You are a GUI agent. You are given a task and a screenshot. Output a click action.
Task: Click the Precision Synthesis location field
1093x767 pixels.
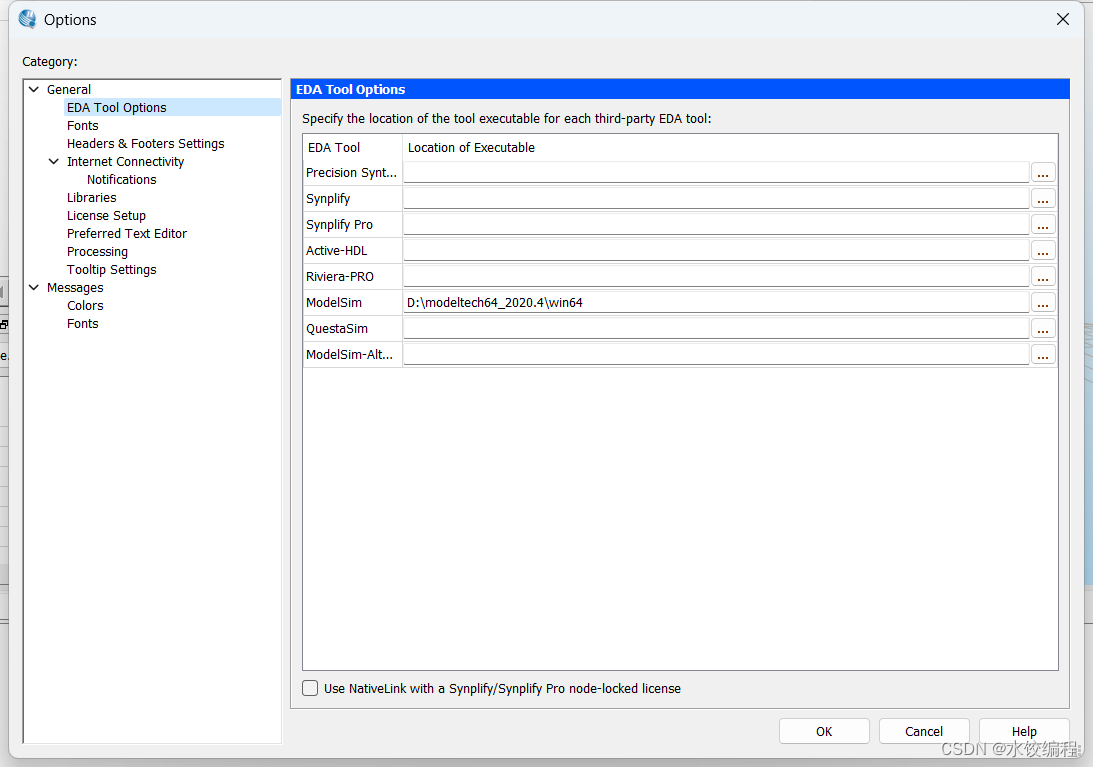point(716,172)
